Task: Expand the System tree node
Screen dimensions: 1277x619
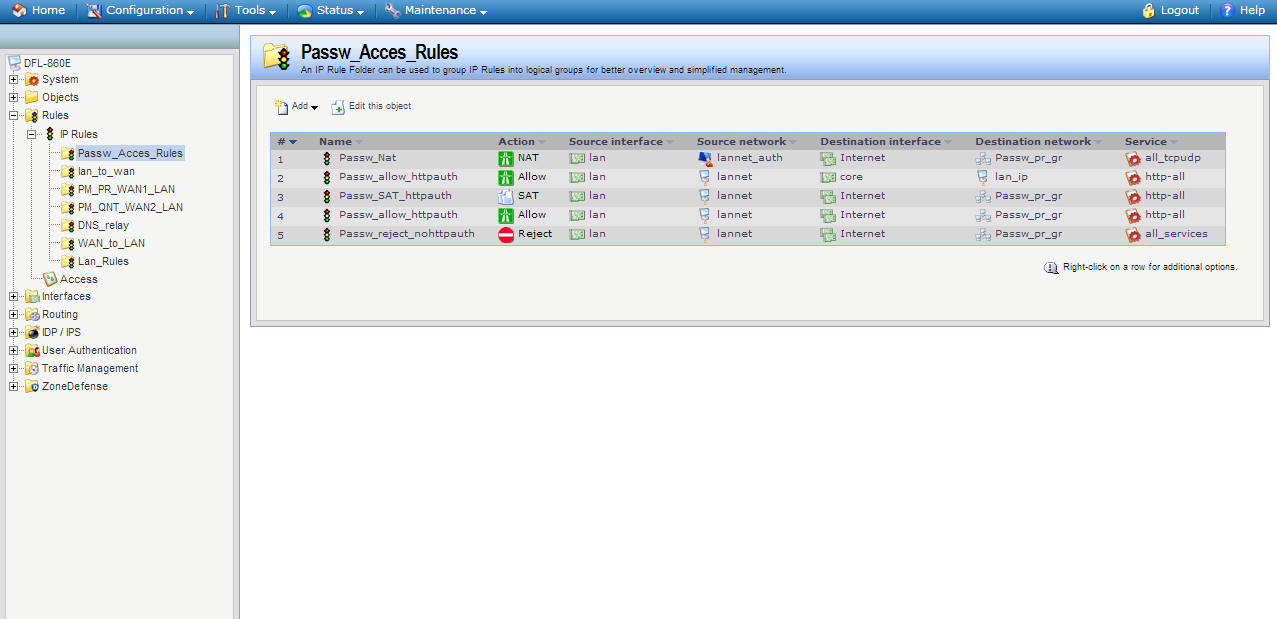Action: coord(14,80)
